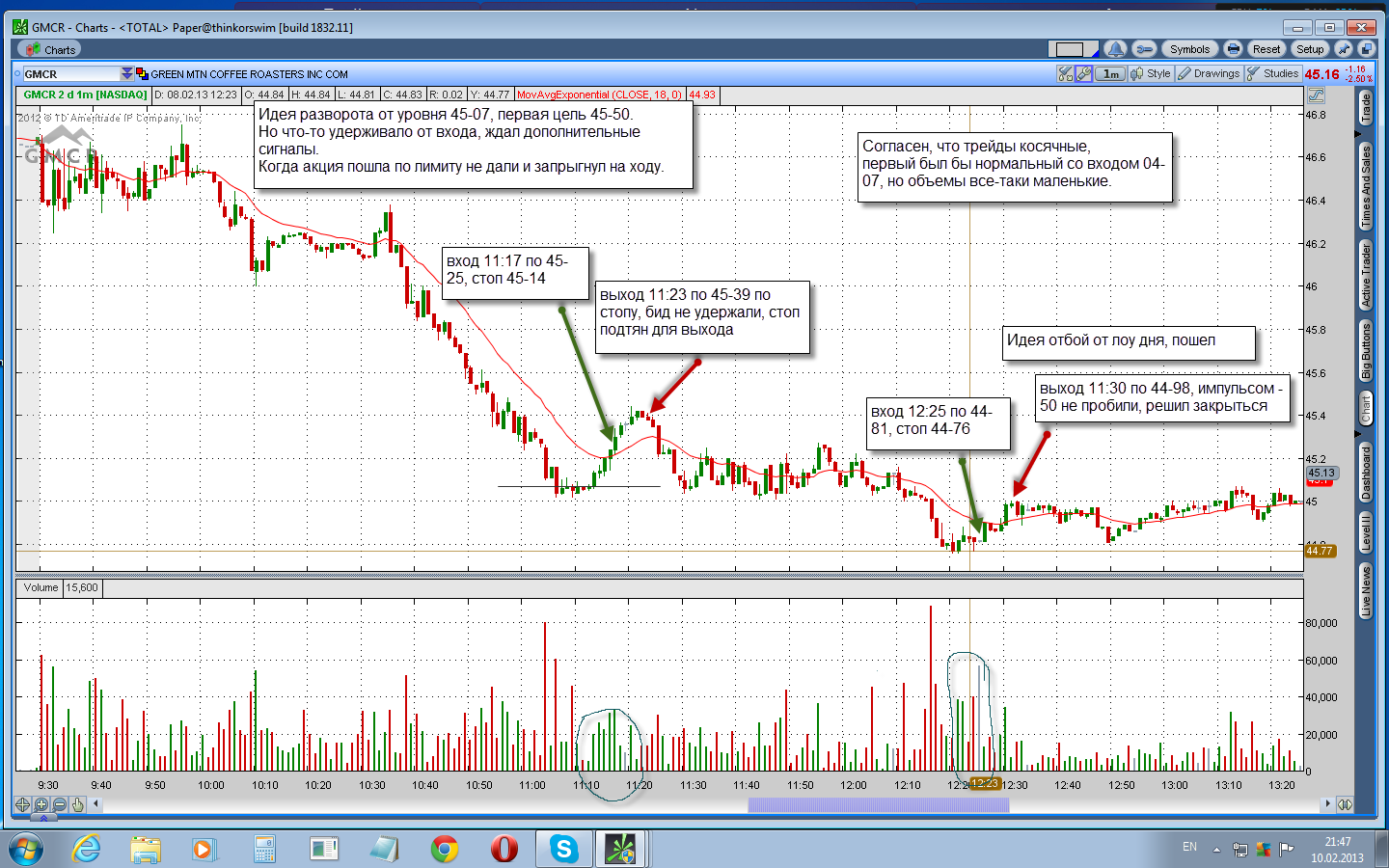Open the Studies menu

pyautogui.click(x=1272, y=73)
